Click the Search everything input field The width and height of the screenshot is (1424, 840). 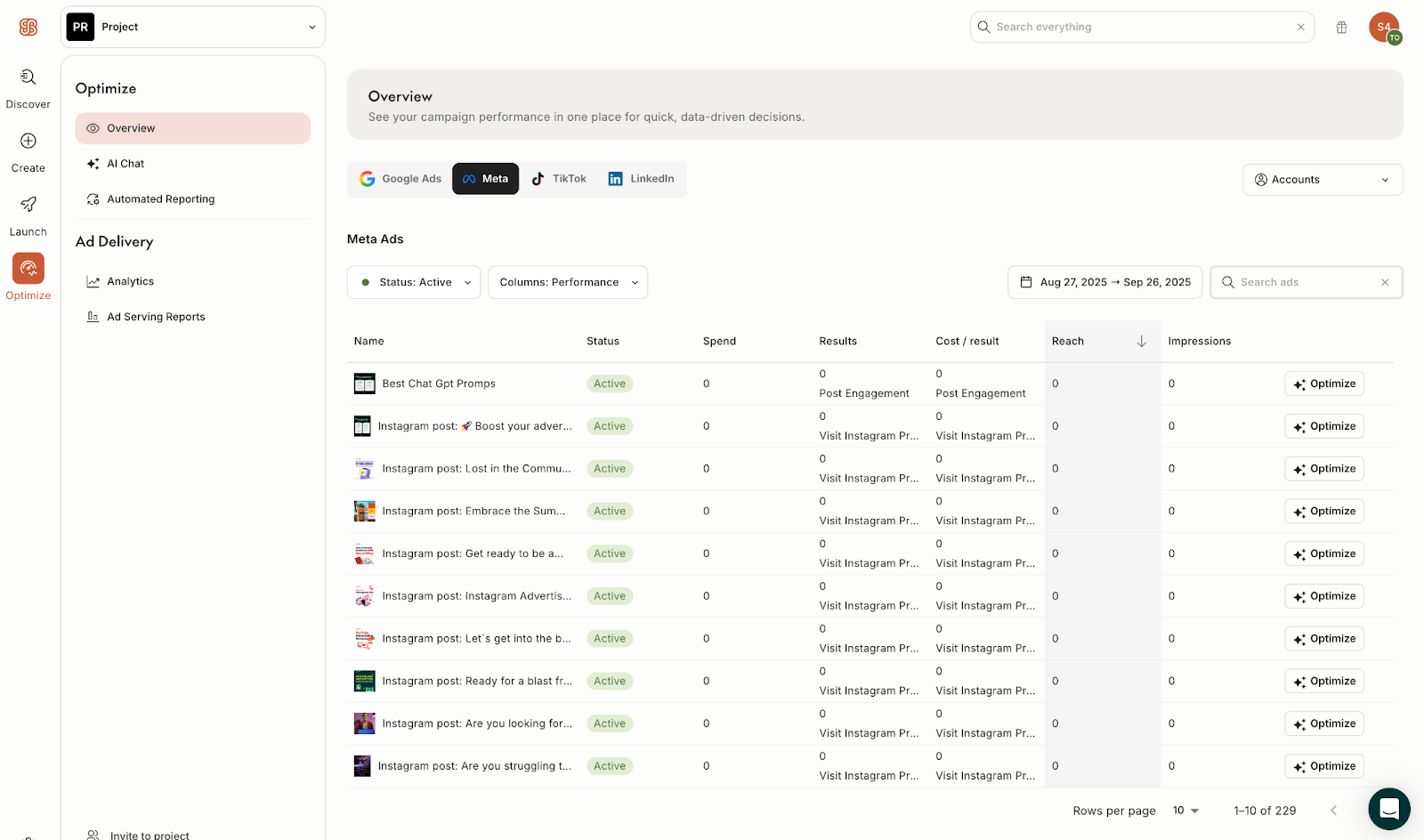click(1139, 28)
